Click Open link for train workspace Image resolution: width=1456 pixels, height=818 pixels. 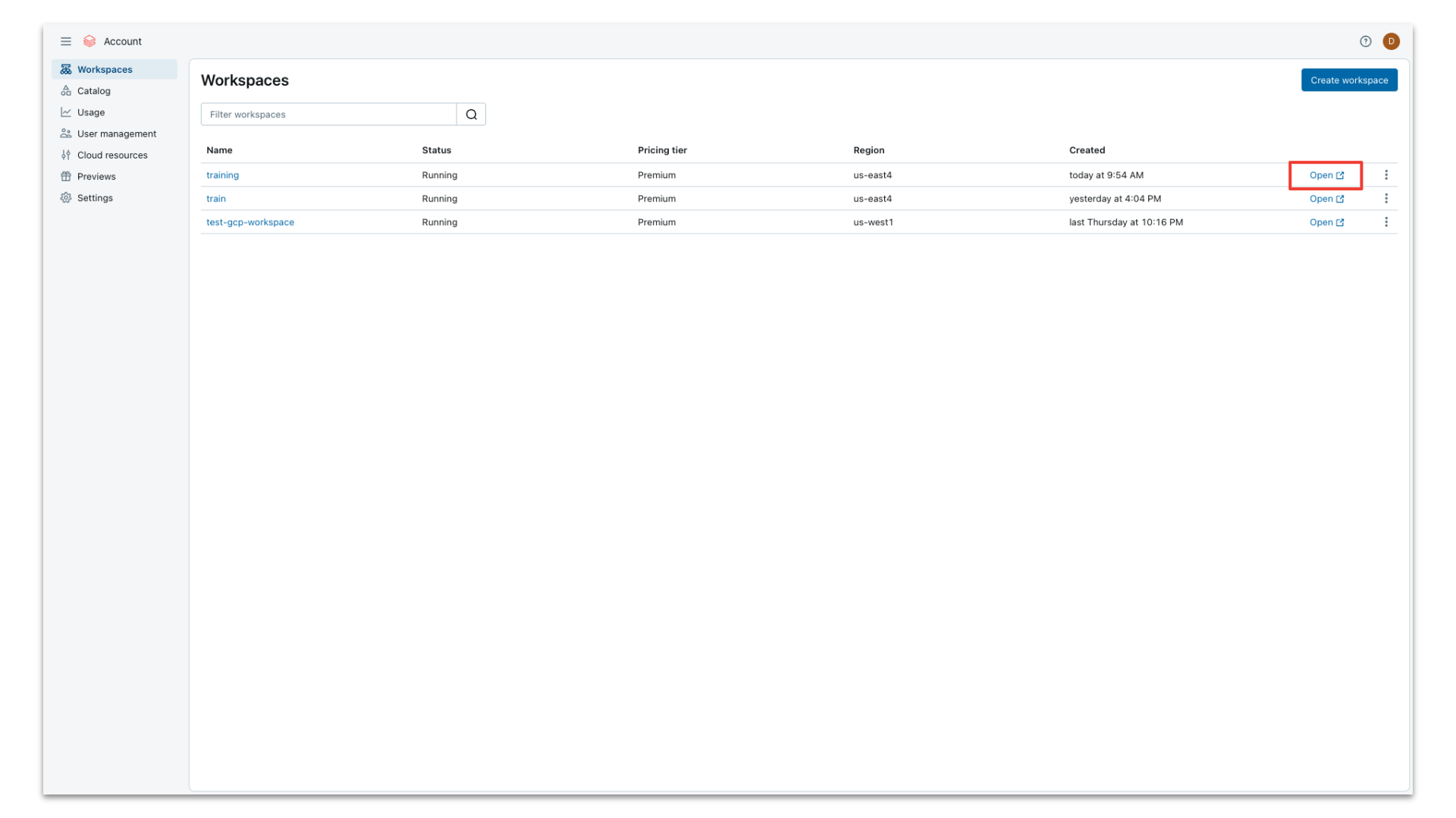point(1326,199)
